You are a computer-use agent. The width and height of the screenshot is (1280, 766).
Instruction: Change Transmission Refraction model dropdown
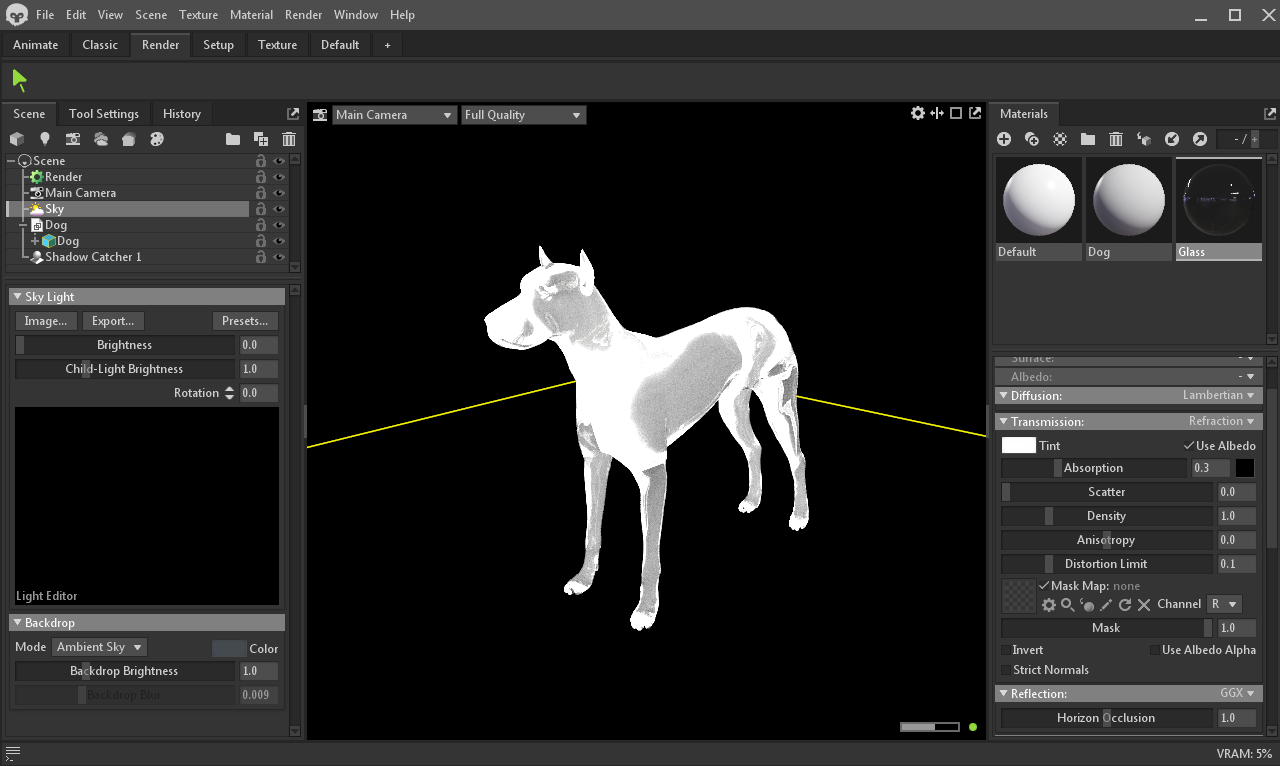pyautogui.click(x=1222, y=422)
